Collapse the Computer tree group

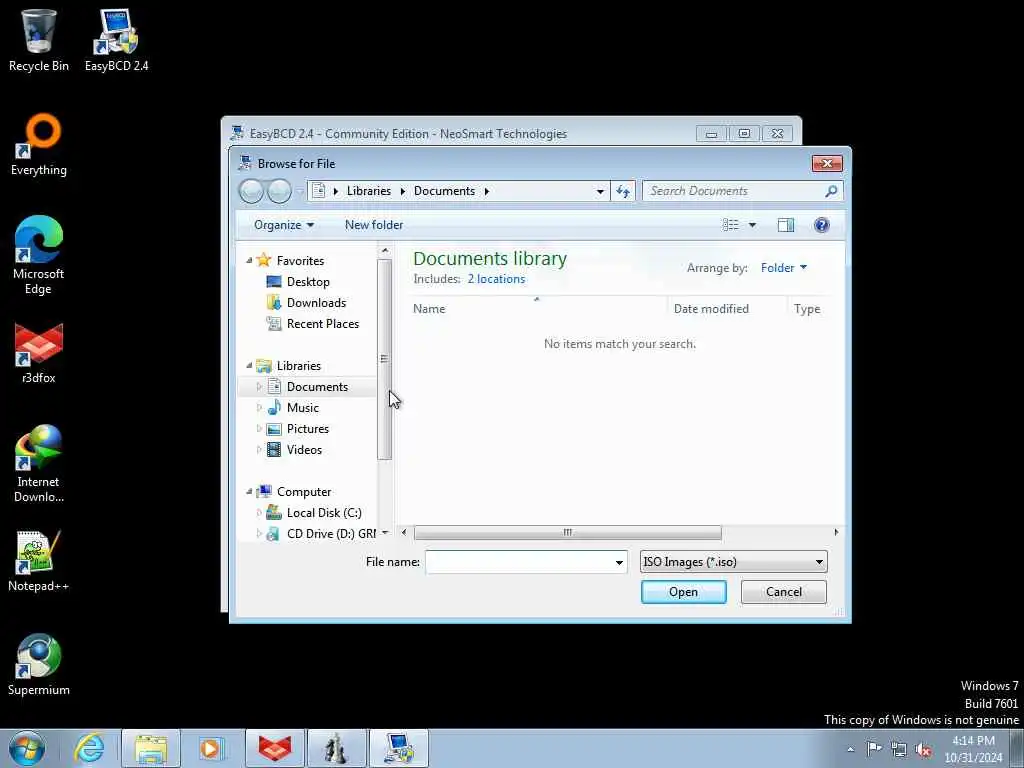pyautogui.click(x=249, y=491)
